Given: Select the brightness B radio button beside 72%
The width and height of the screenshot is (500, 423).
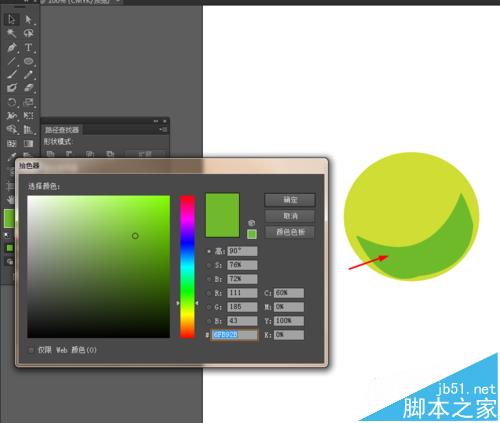Looking at the screenshot, I should point(209,279).
